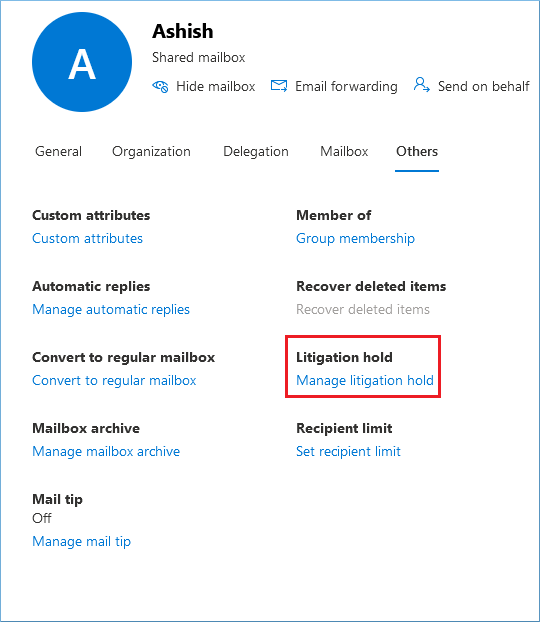540x622 pixels.
Task: Click the blue avatar circle with A
Action: [x=82, y=62]
